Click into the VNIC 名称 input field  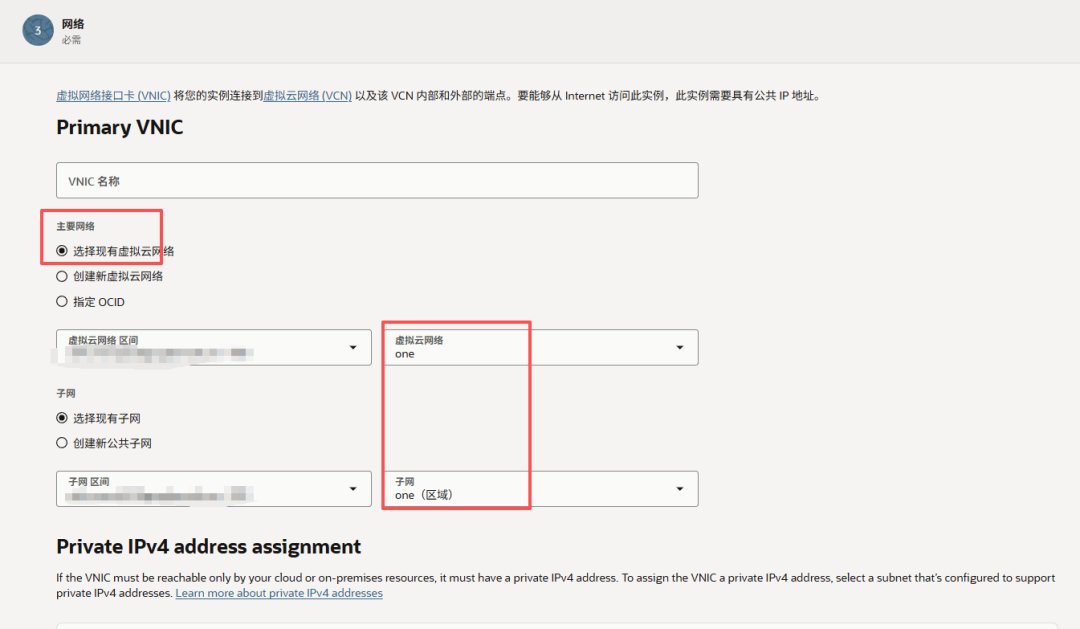tap(377, 181)
